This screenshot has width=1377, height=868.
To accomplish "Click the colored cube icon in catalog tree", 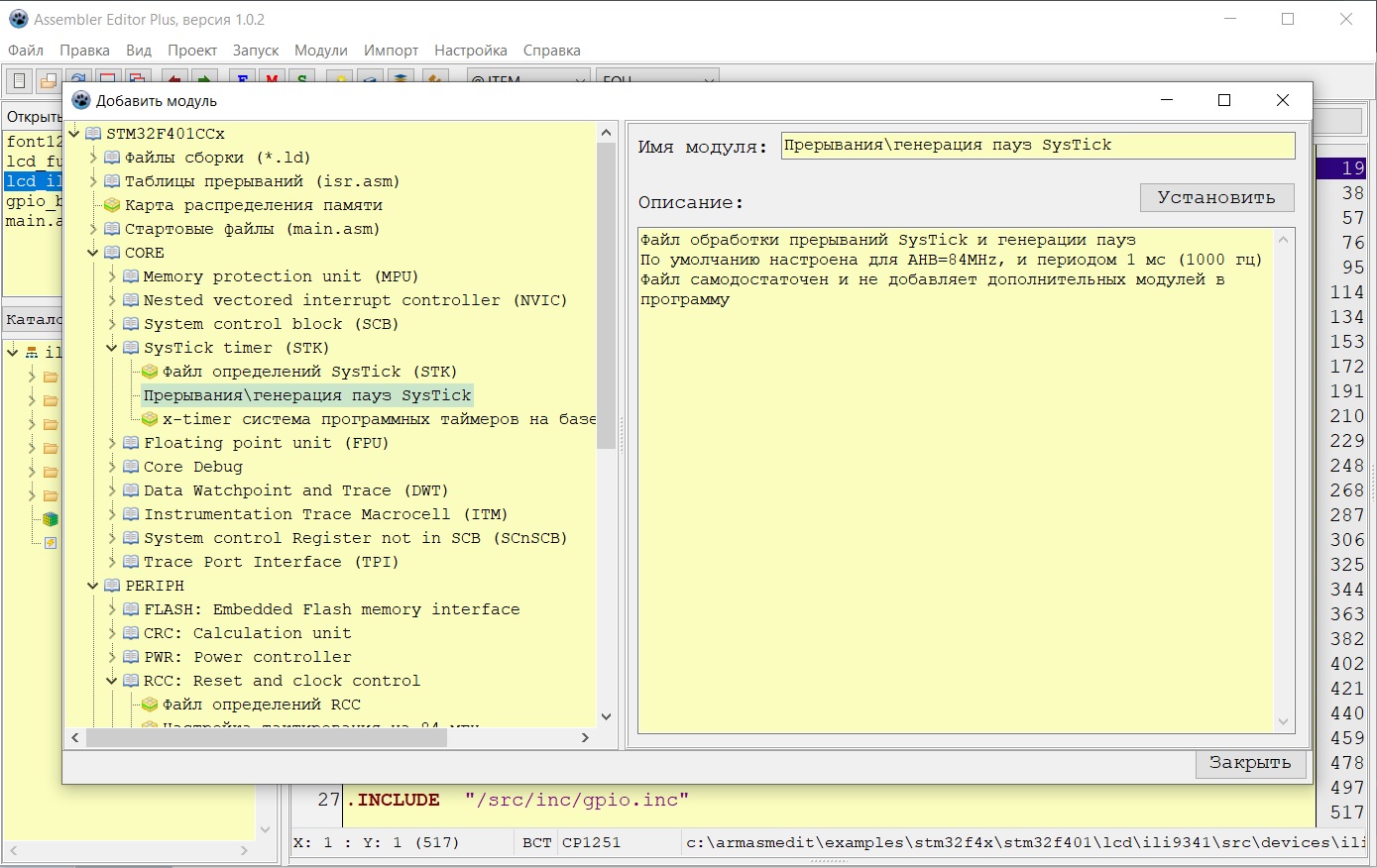I will pos(51,519).
